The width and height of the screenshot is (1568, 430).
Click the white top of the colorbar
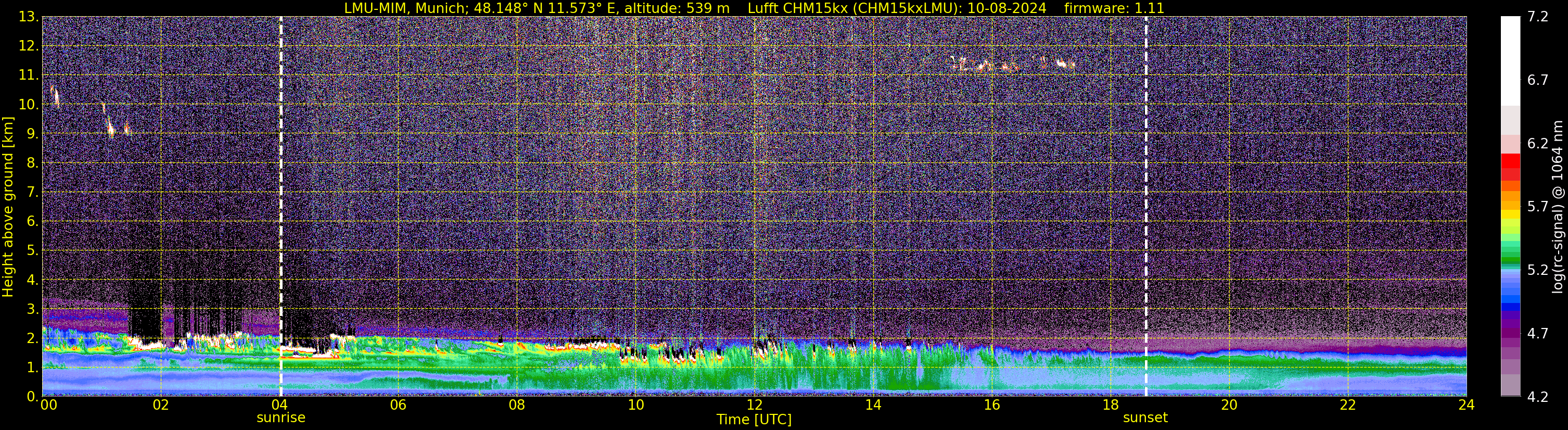tap(1510, 61)
